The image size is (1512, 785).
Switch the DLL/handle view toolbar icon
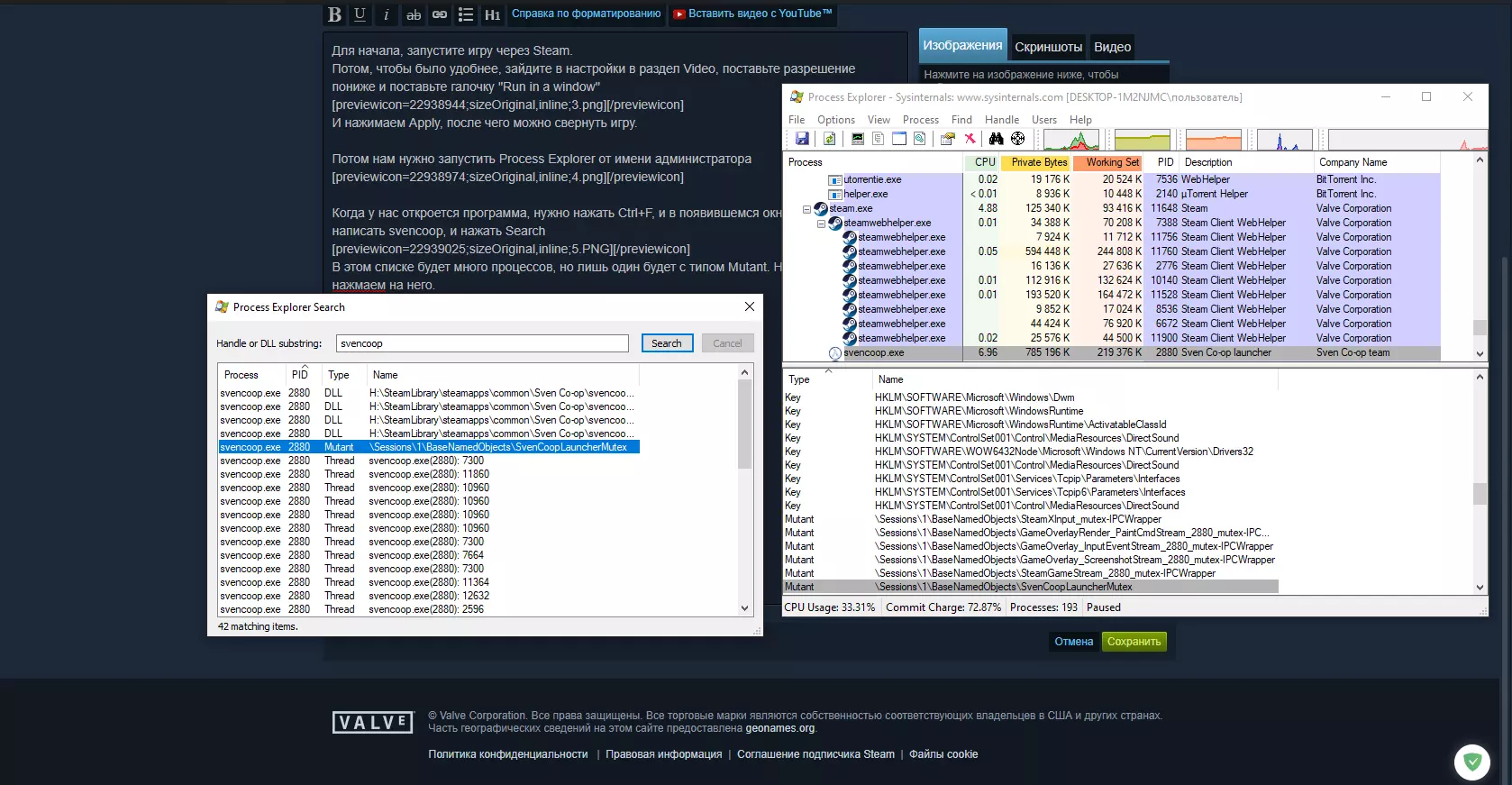(x=919, y=139)
